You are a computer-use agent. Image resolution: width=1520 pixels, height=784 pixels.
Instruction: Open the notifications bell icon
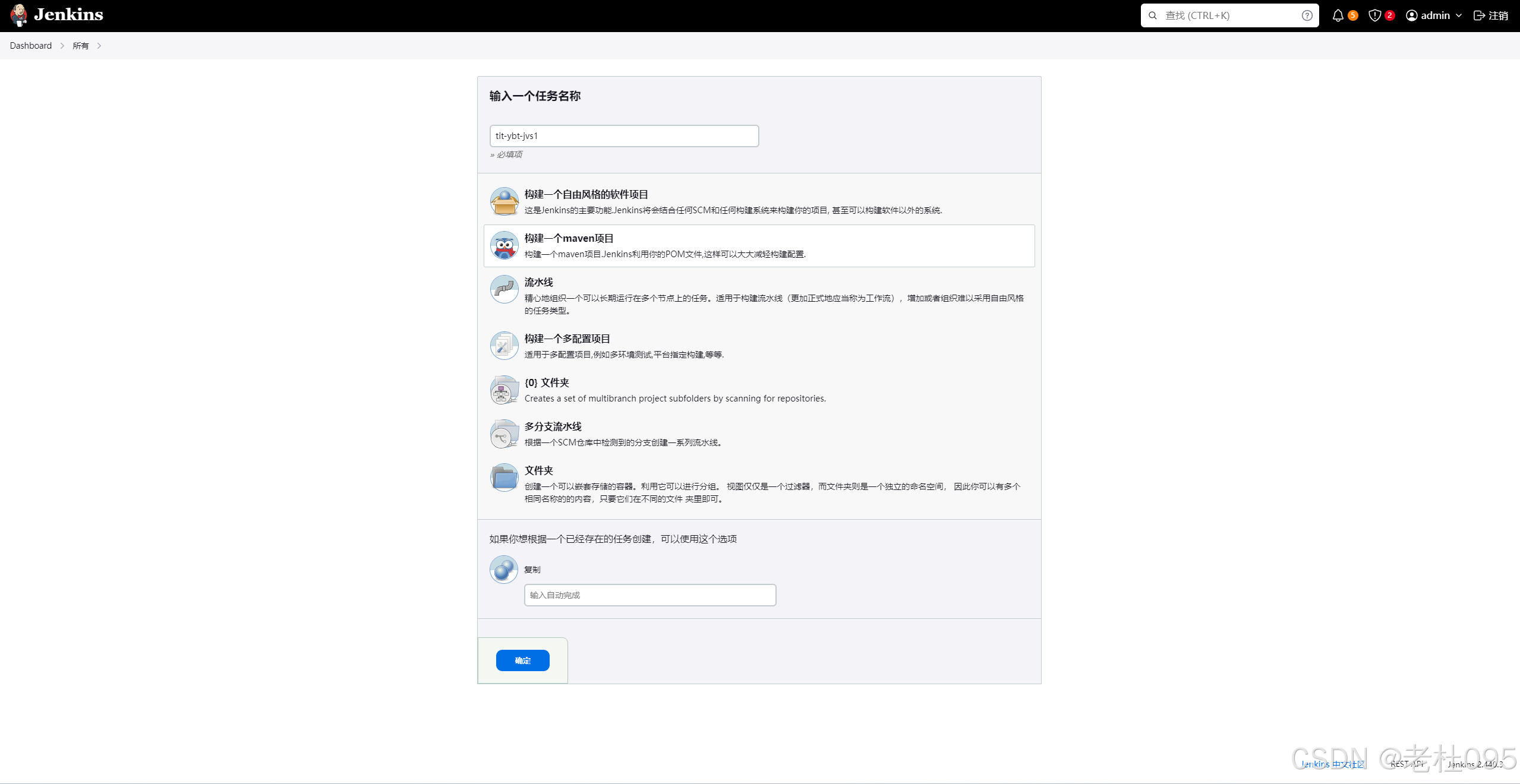(1338, 15)
